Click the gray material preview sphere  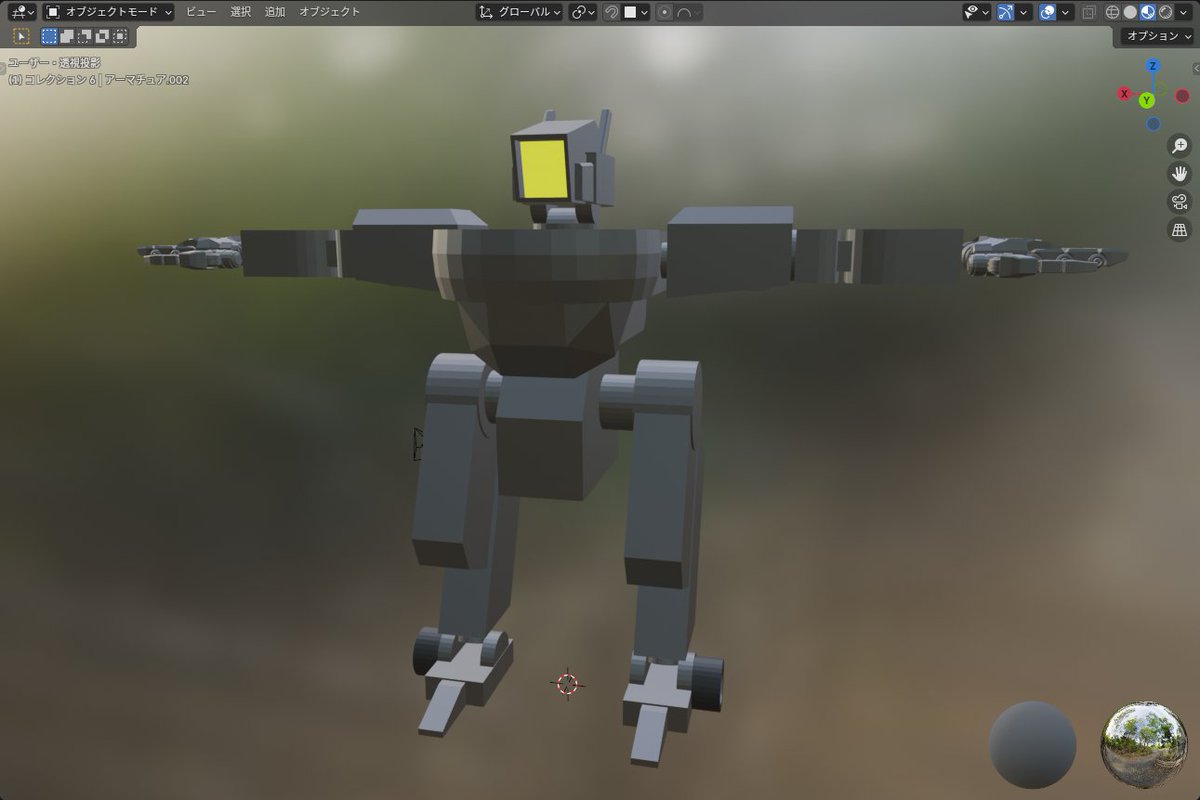click(x=1033, y=745)
